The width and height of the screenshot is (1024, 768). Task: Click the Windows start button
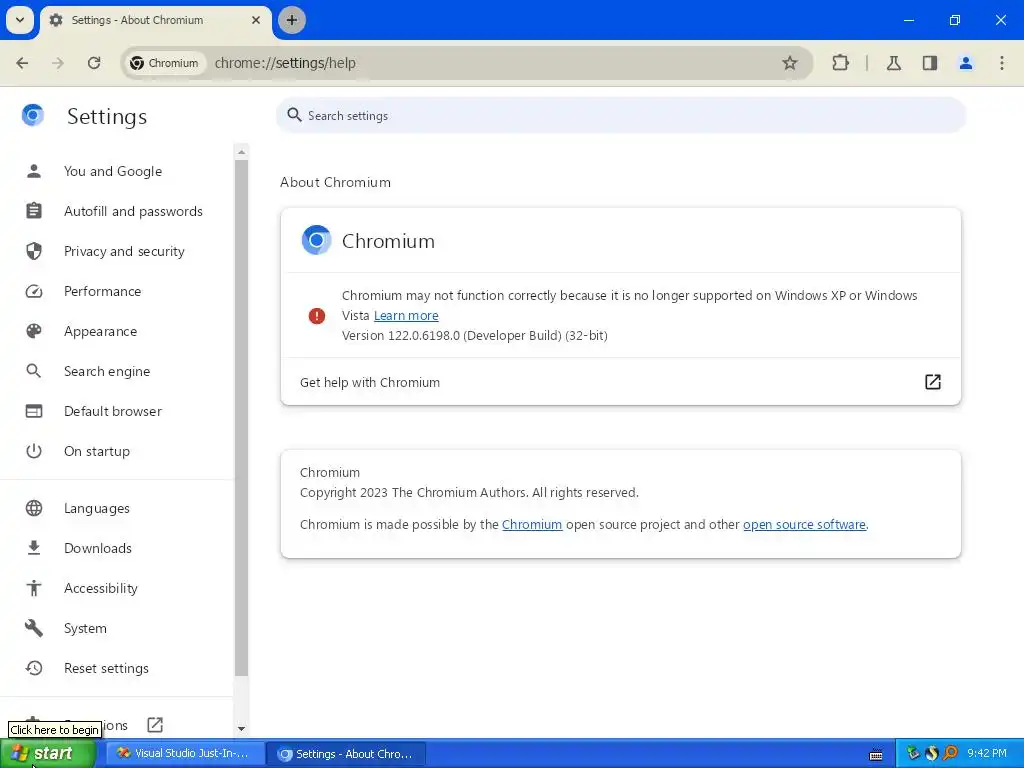(47, 754)
